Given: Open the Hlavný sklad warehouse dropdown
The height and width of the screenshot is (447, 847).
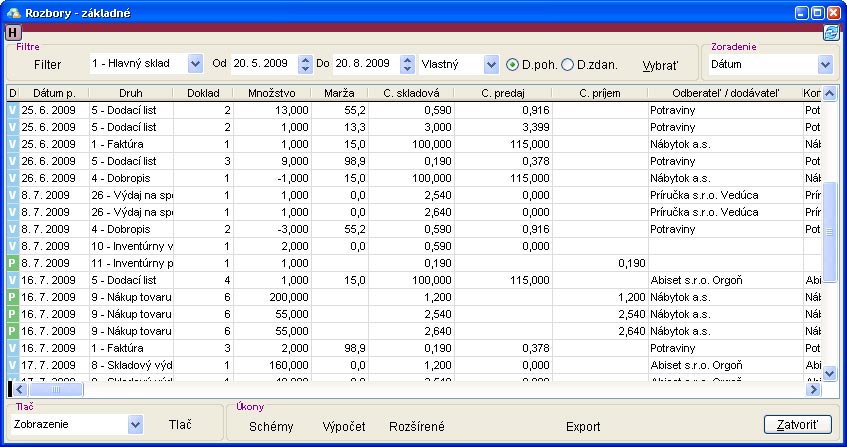Looking at the screenshot, I should pos(195,64).
